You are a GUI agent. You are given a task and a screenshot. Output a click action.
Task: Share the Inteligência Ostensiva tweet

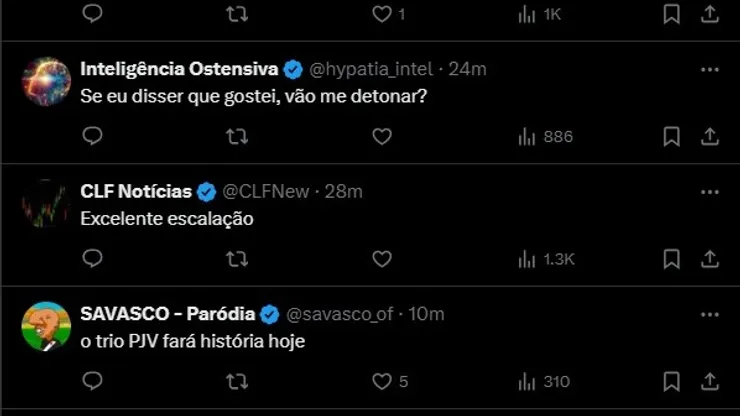[x=709, y=136]
